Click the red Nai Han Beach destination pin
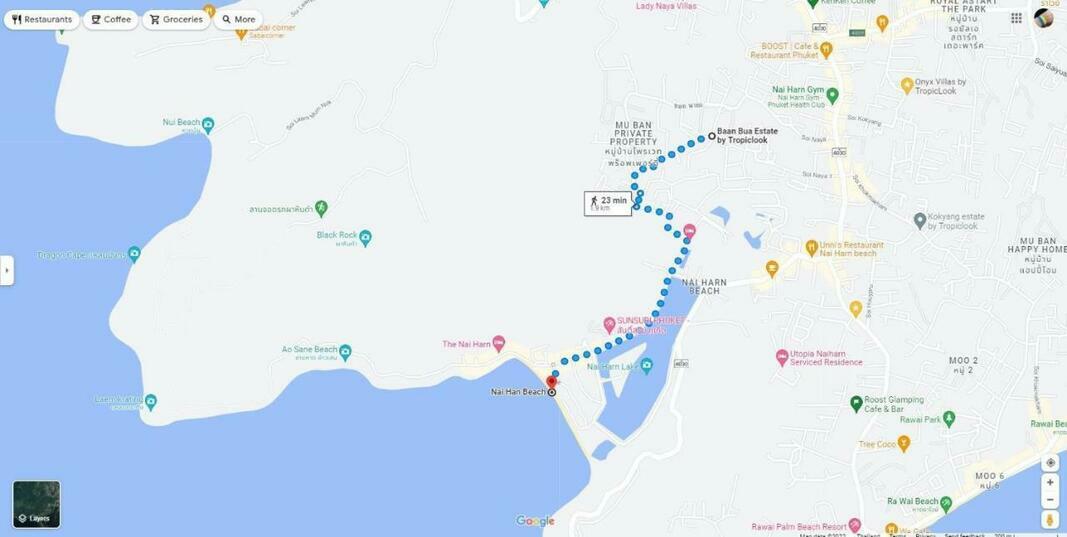1067x537 pixels. tap(551, 382)
